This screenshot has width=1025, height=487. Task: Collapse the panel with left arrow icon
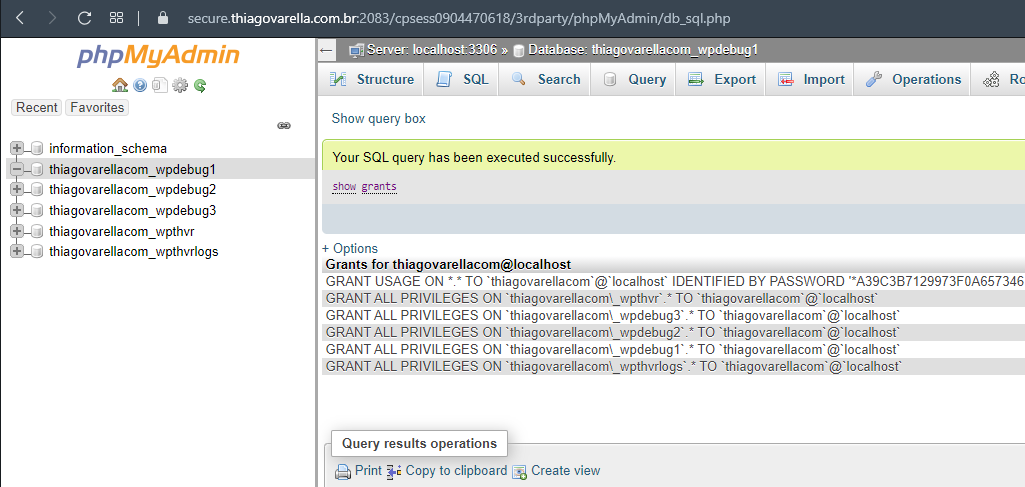pyautogui.click(x=327, y=50)
